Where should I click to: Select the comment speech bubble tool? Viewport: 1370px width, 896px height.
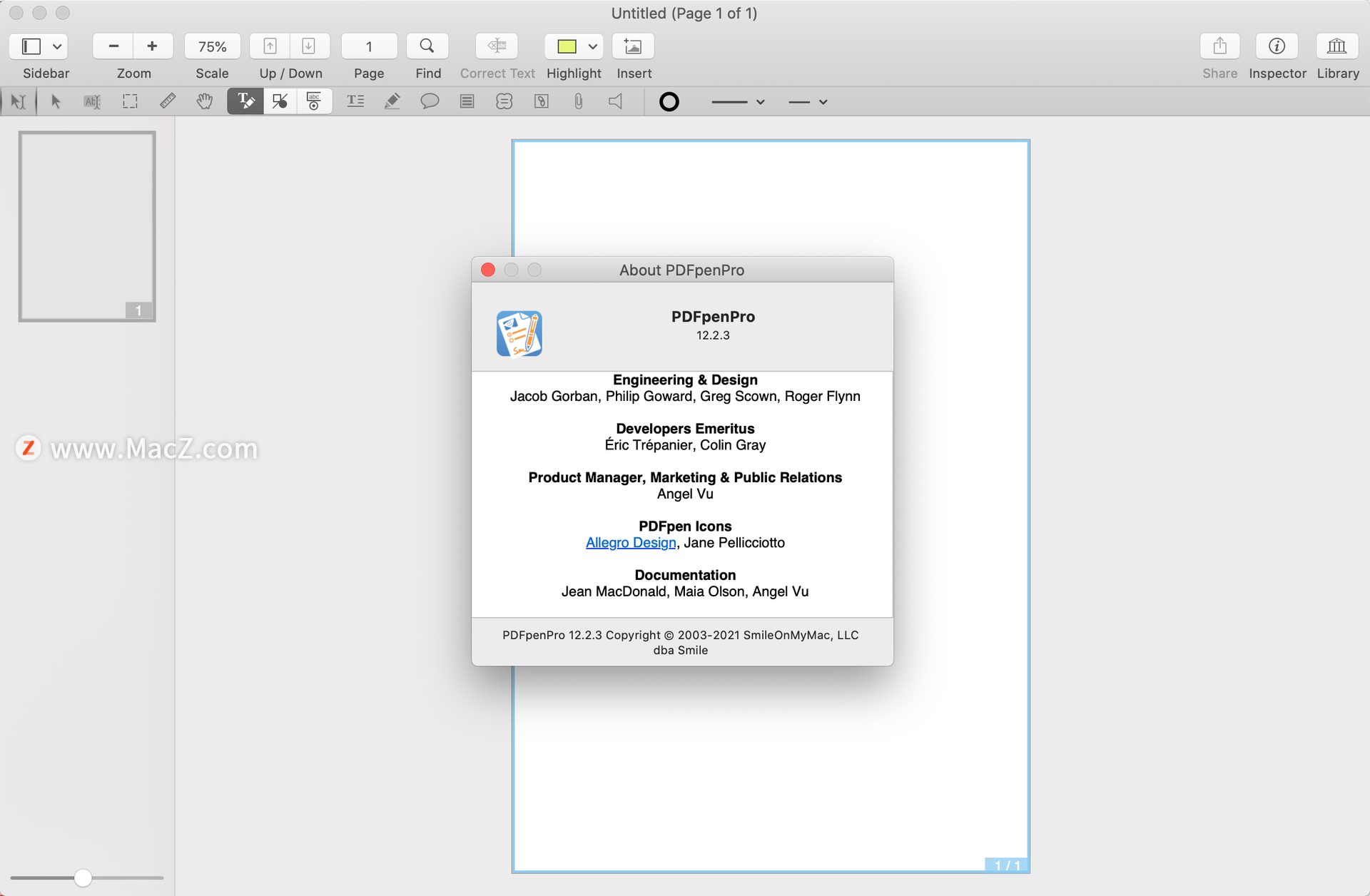click(x=430, y=101)
